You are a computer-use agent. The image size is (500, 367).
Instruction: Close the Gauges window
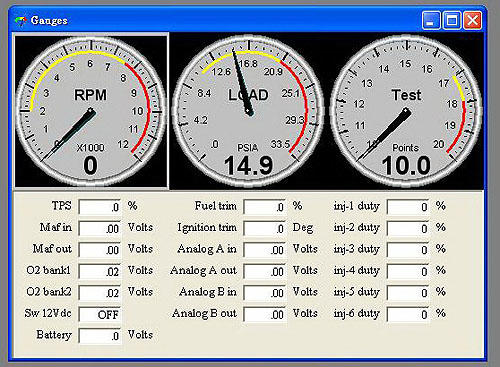(x=473, y=21)
